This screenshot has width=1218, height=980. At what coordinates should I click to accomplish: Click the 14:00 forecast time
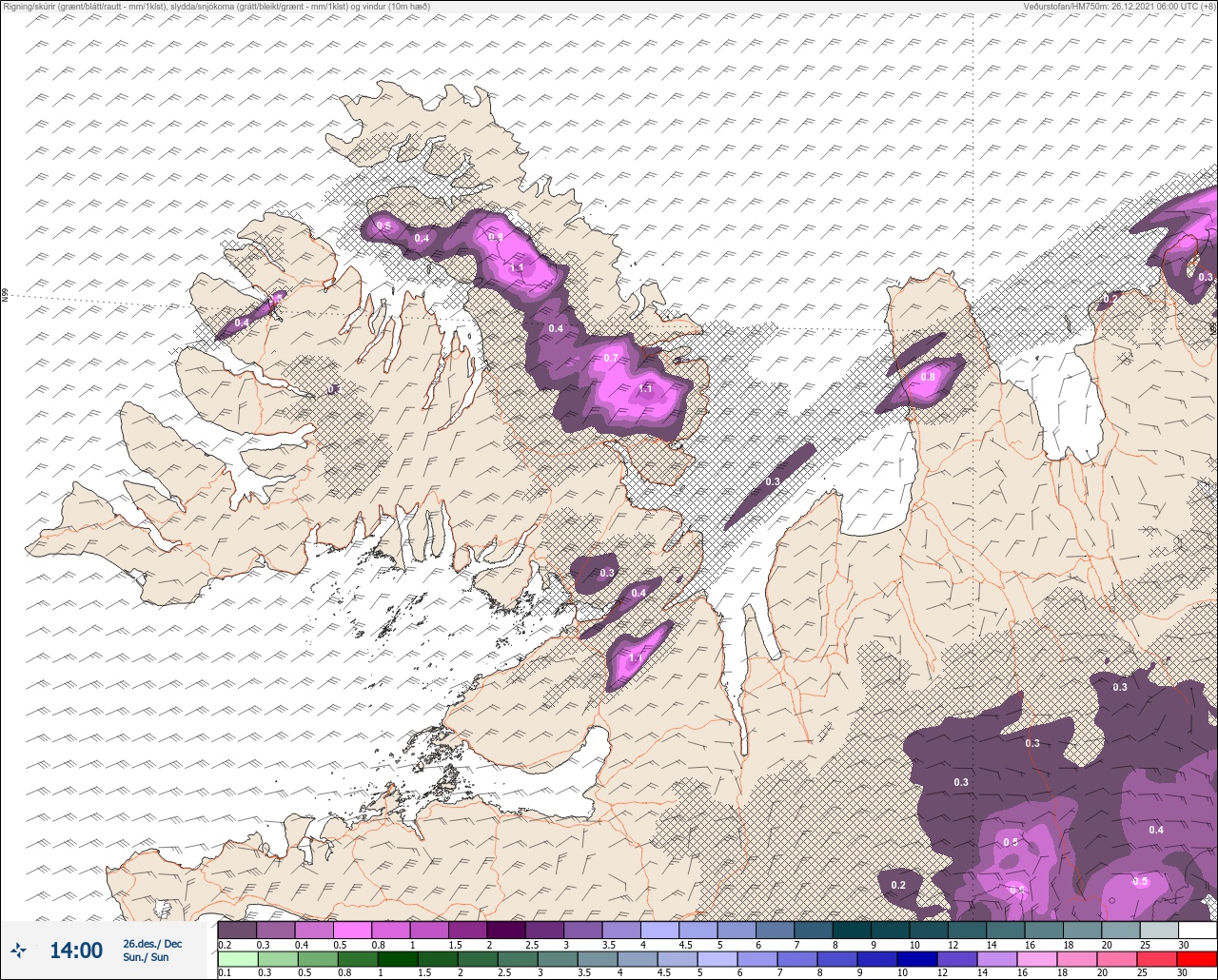coord(76,950)
